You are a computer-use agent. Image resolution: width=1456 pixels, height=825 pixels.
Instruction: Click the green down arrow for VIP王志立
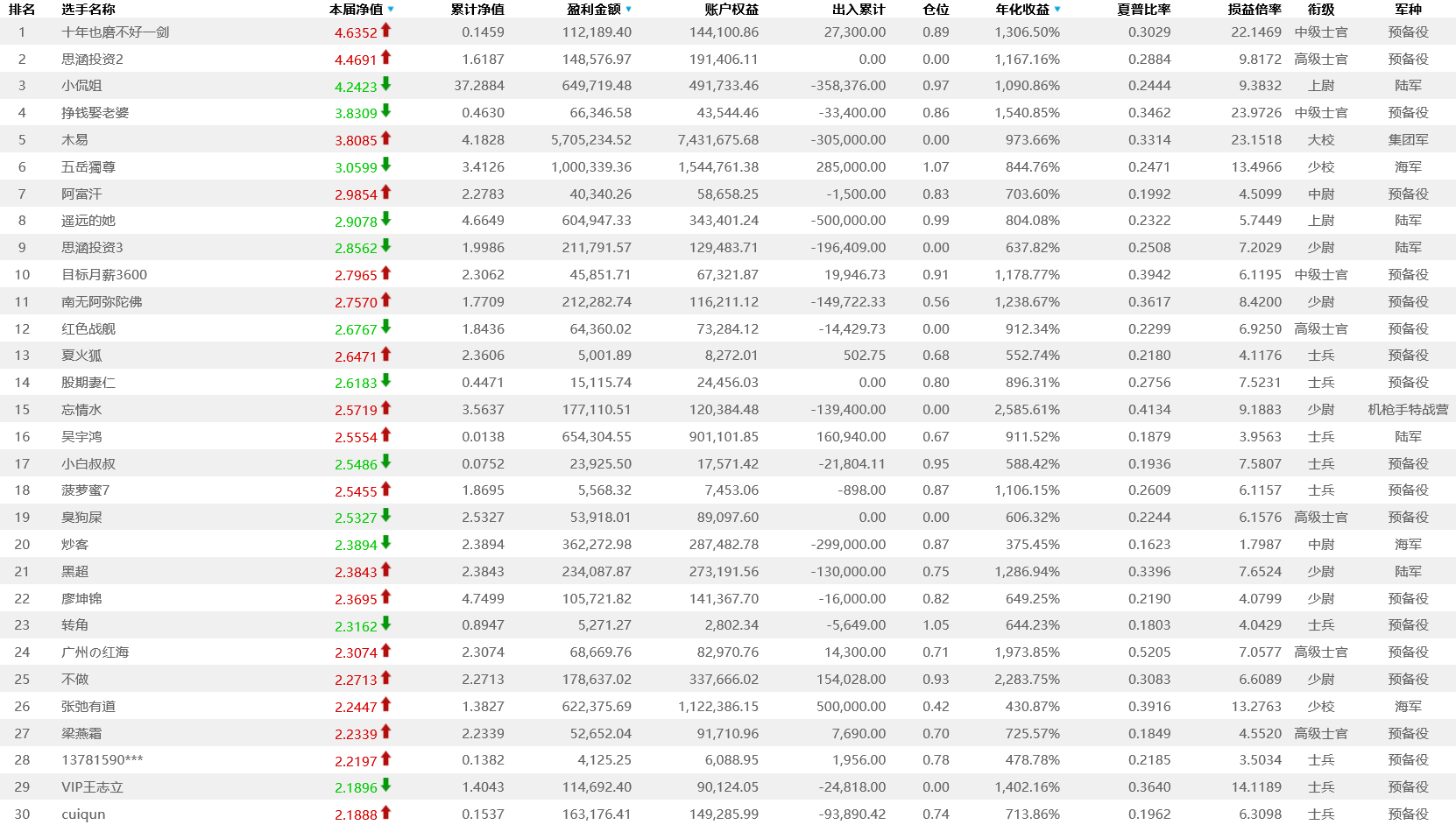[385, 786]
